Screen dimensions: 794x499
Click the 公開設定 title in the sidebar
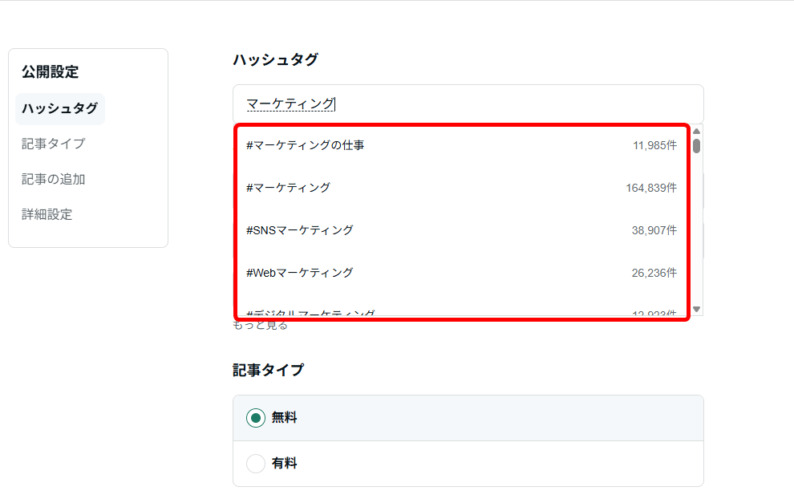pos(50,72)
